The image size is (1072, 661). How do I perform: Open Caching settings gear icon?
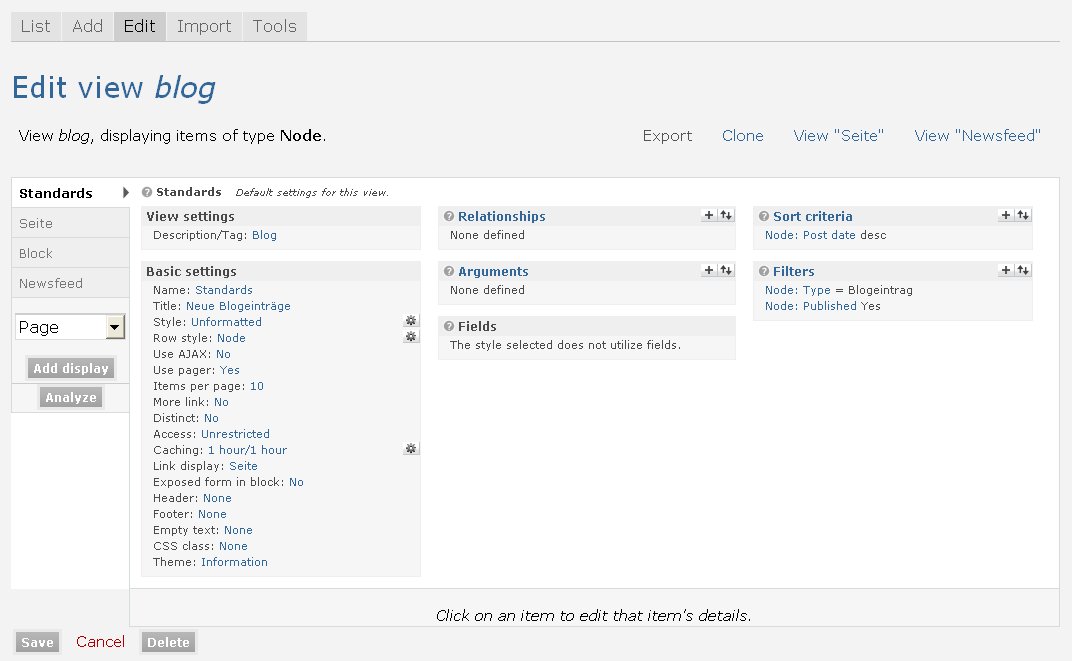[411, 449]
